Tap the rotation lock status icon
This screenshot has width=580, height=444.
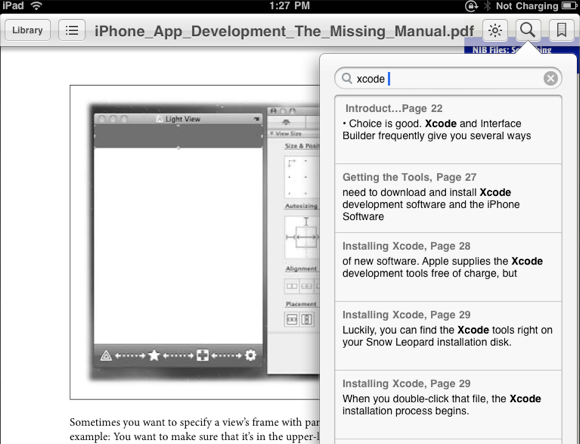[x=471, y=6]
